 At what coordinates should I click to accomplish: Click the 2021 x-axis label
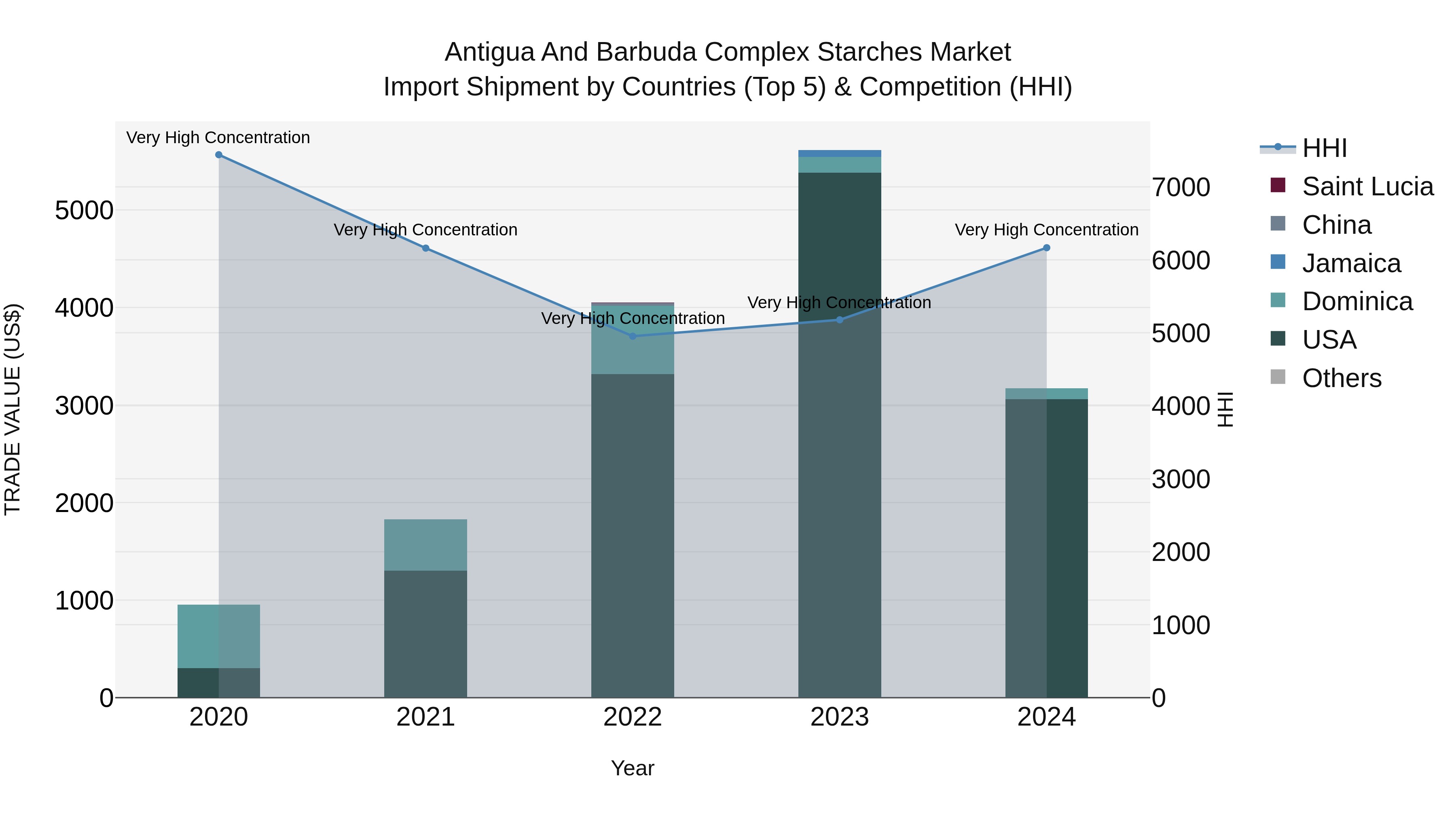(x=425, y=717)
